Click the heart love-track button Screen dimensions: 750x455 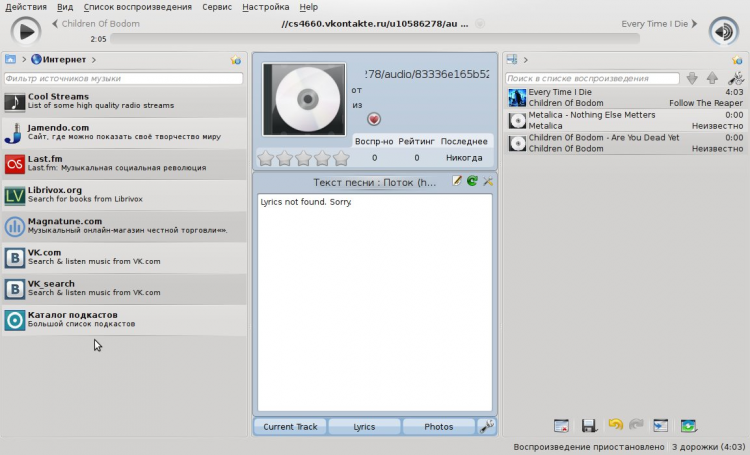click(374, 119)
